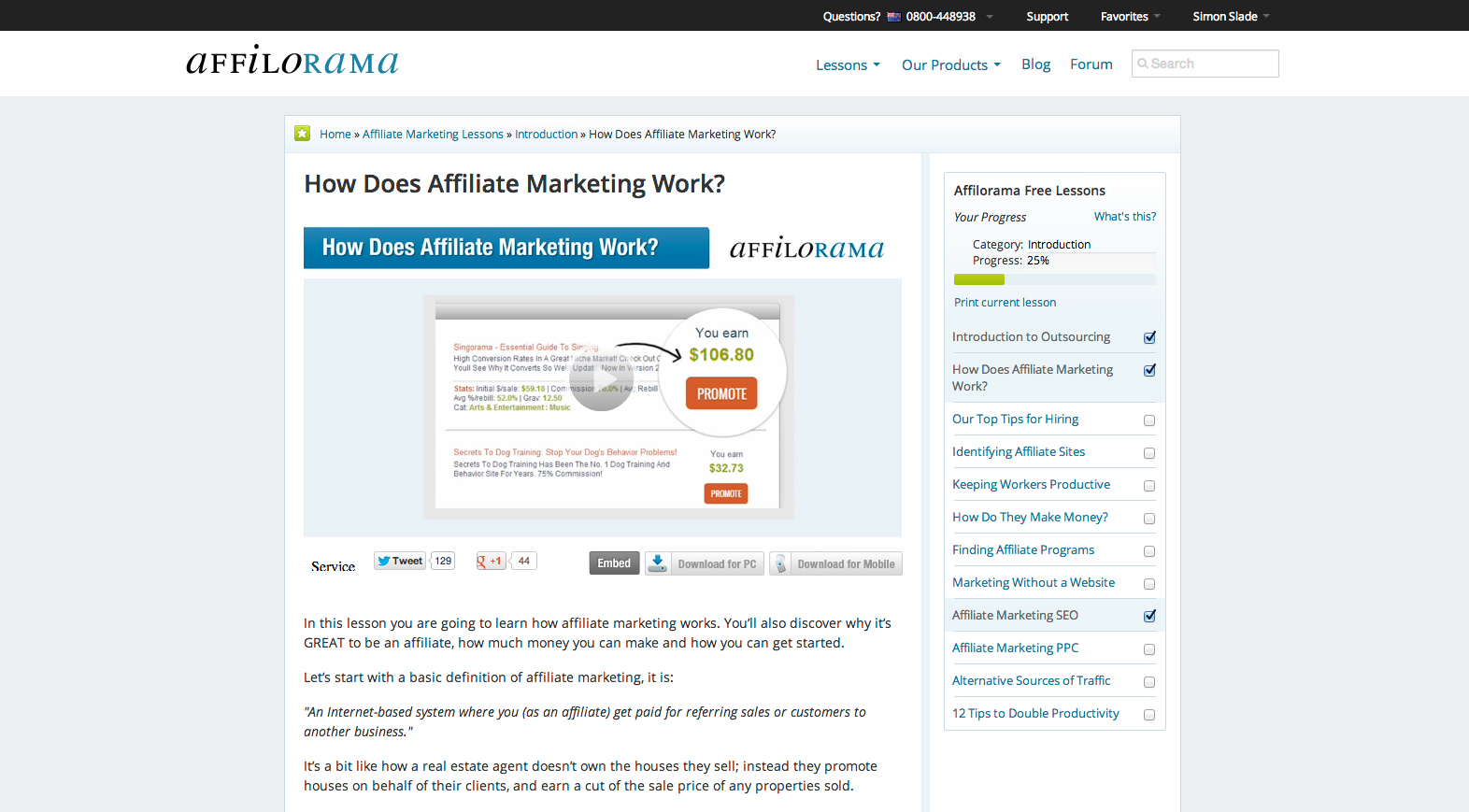This screenshot has width=1469, height=812.
Task: Open the How Do They Make Money? lesson
Action: [1030, 517]
